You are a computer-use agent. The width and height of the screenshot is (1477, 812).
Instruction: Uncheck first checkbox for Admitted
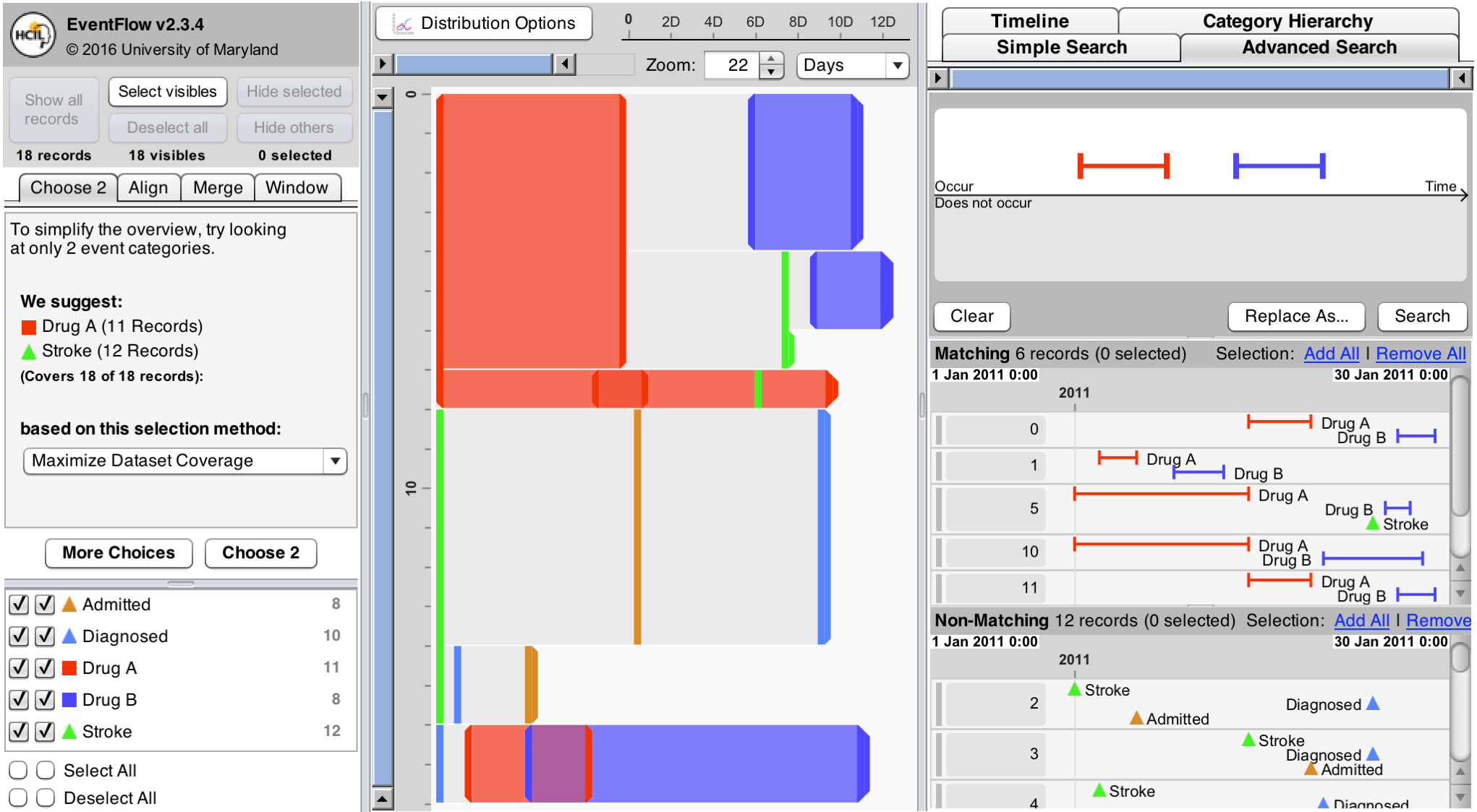[20, 604]
